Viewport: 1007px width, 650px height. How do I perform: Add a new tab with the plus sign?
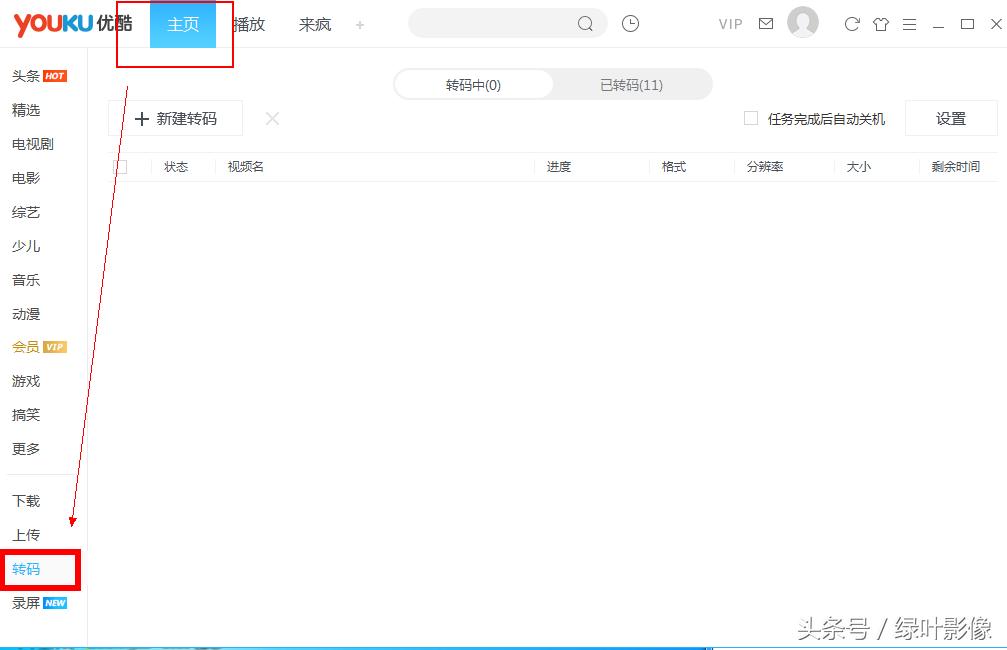coord(360,24)
